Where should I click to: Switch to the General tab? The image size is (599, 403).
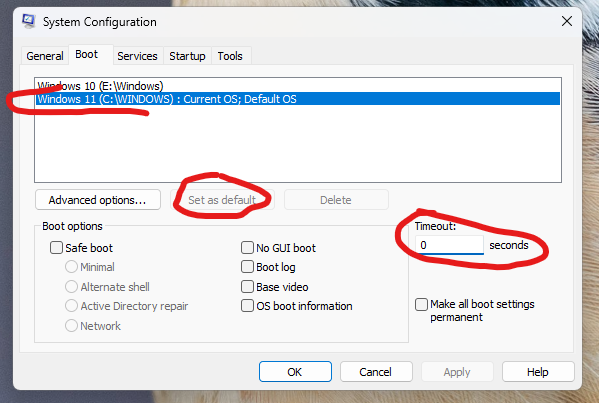pyautogui.click(x=45, y=56)
